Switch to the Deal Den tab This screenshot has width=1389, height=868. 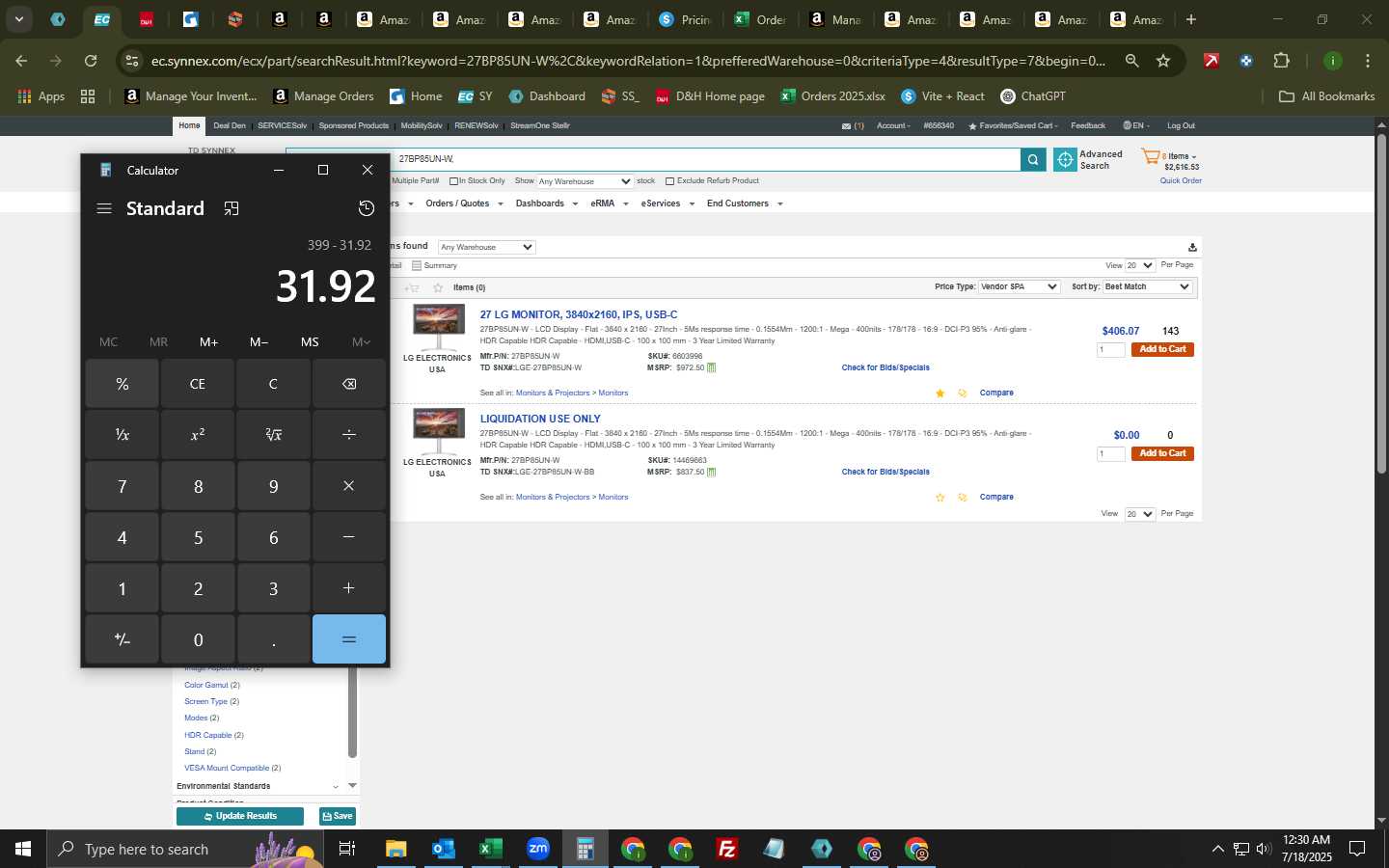[230, 125]
